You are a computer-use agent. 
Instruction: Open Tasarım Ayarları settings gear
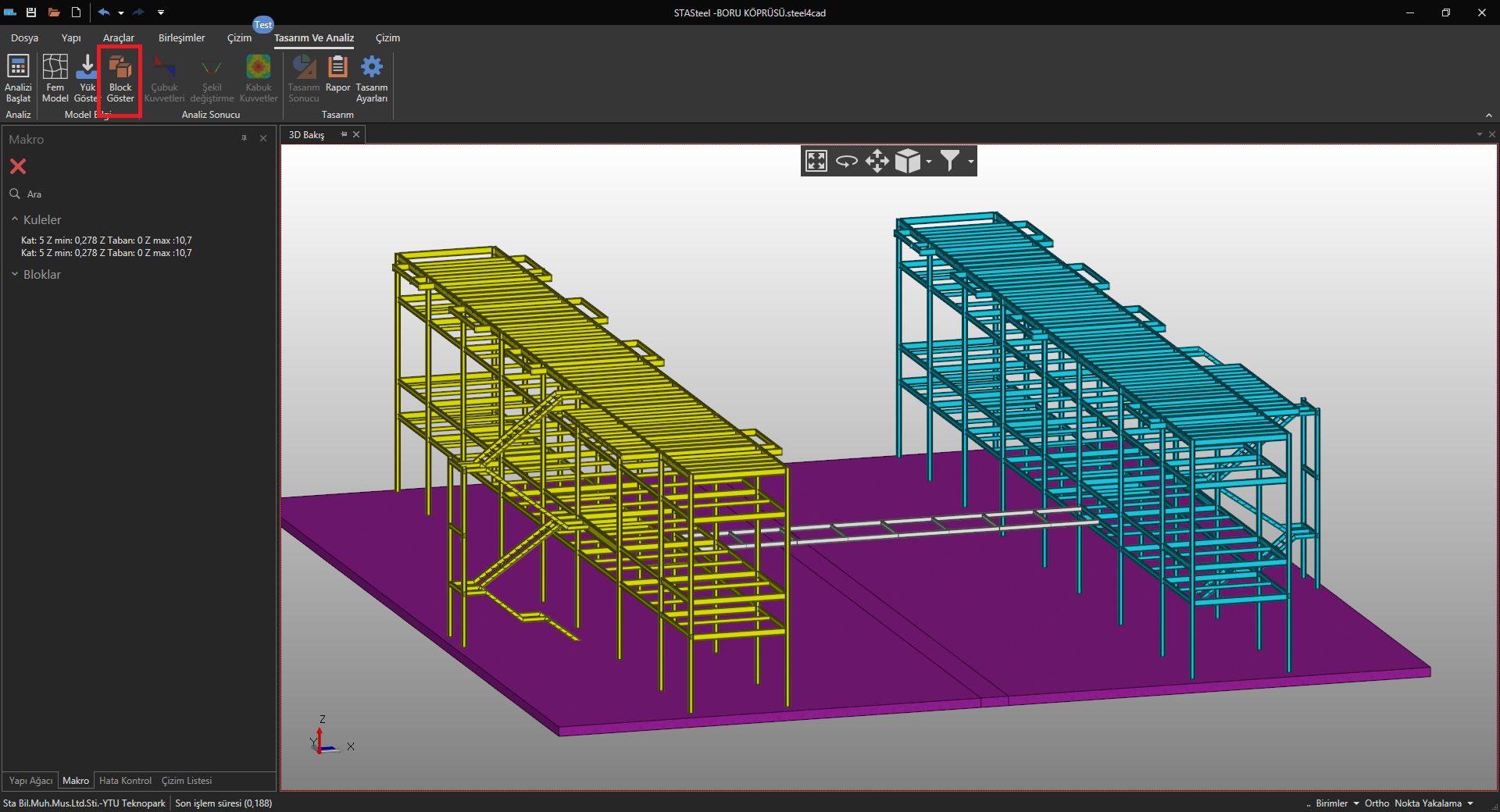pyautogui.click(x=372, y=78)
